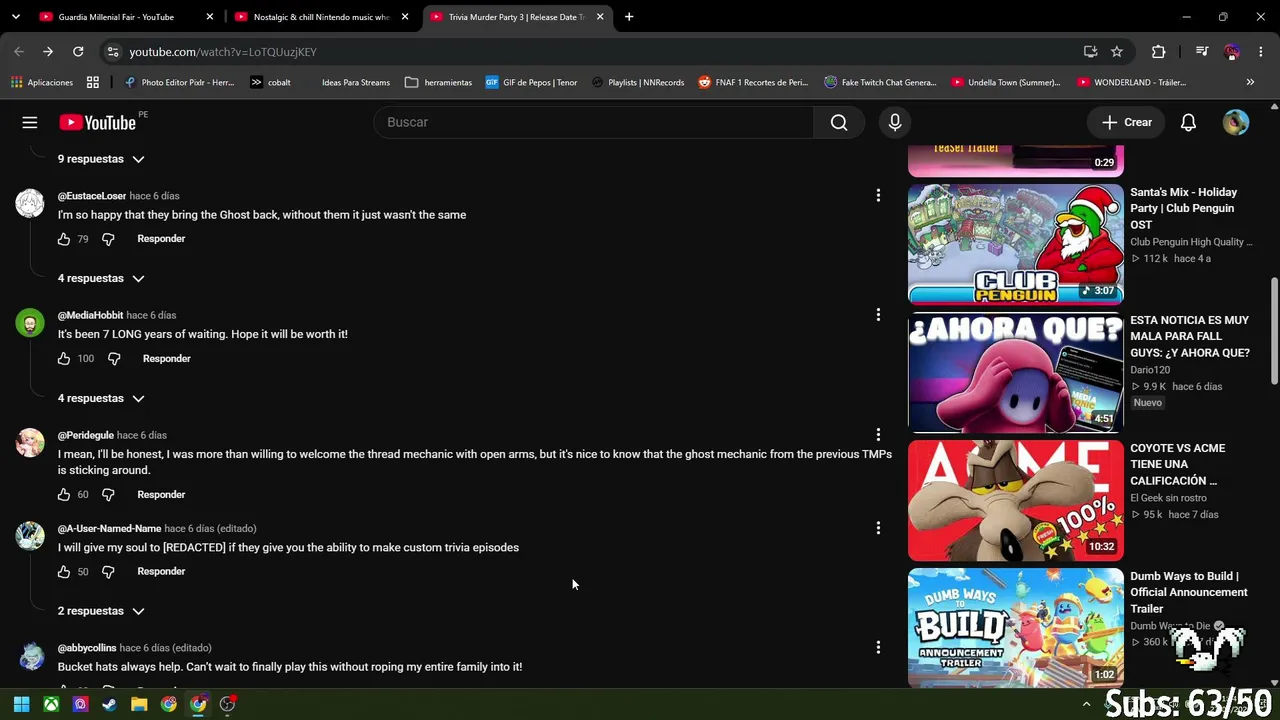The image size is (1280, 720).
Task: Like the @EustaceLoser comment
Action: [x=64, y=239]
